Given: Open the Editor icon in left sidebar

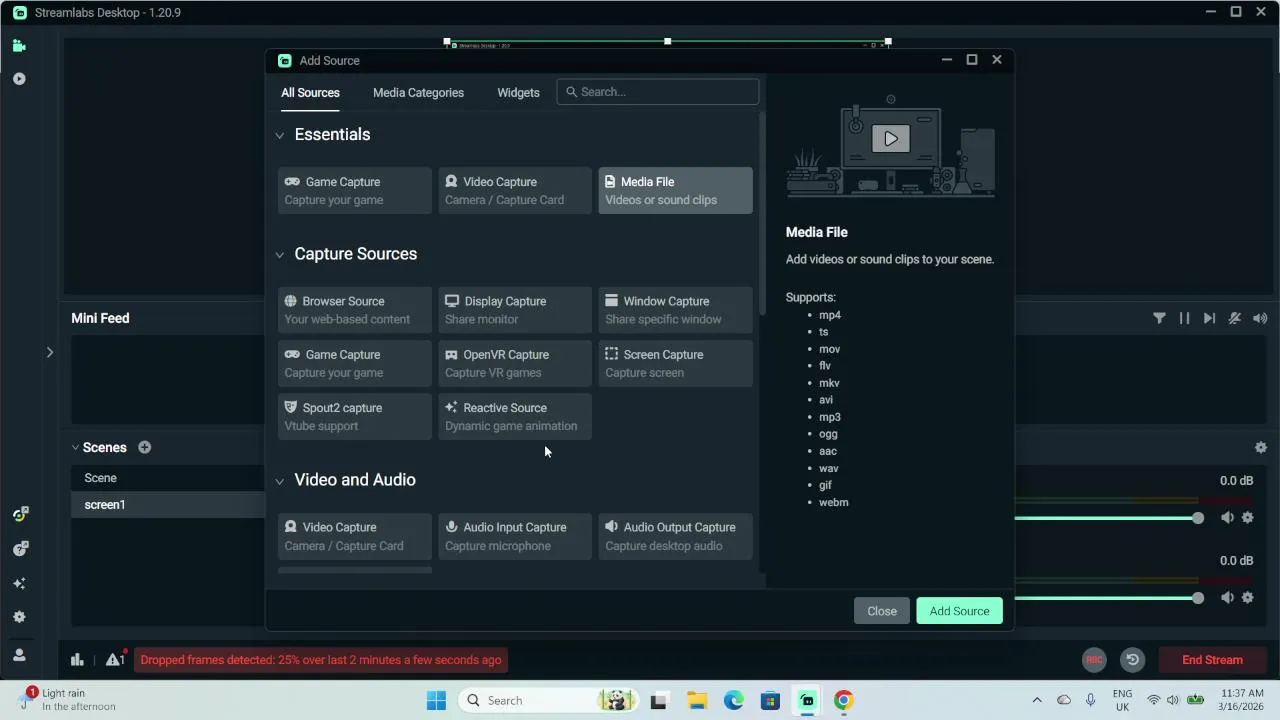Looking at the screenshot, I should 19,45.
